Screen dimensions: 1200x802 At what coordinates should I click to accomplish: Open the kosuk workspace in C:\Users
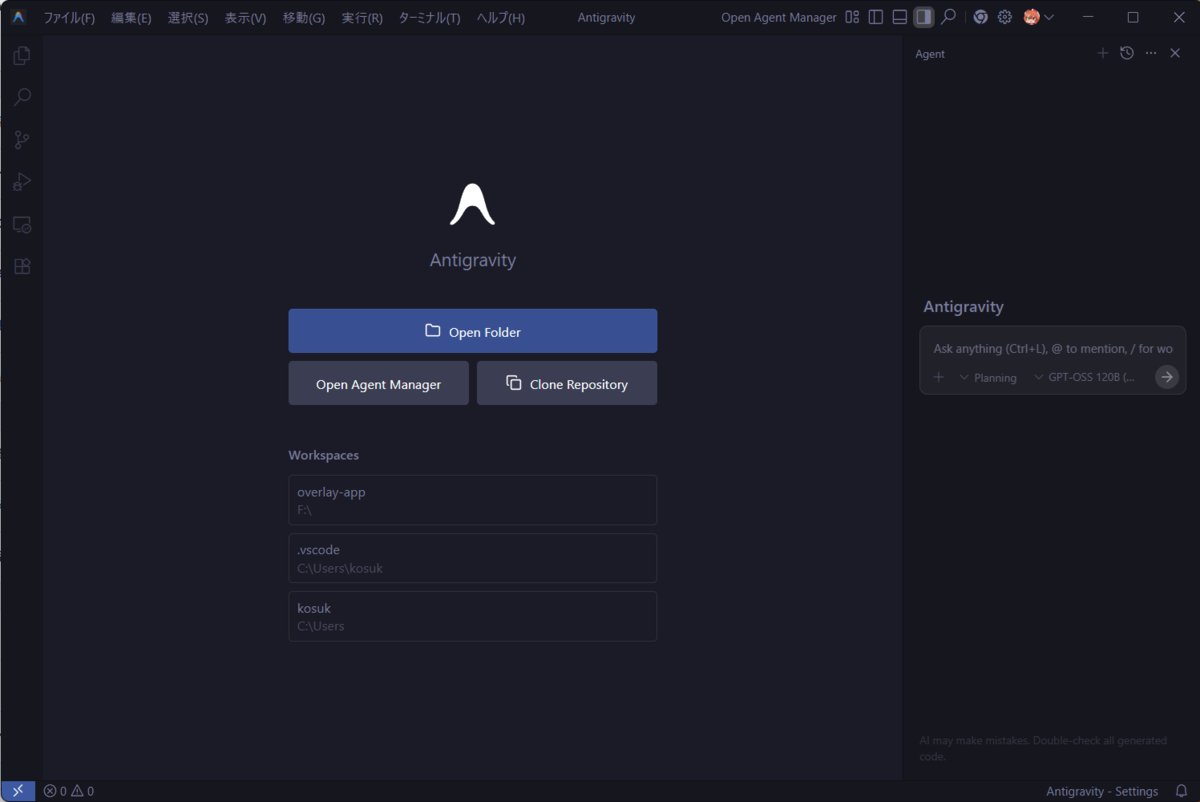(473, 616)
